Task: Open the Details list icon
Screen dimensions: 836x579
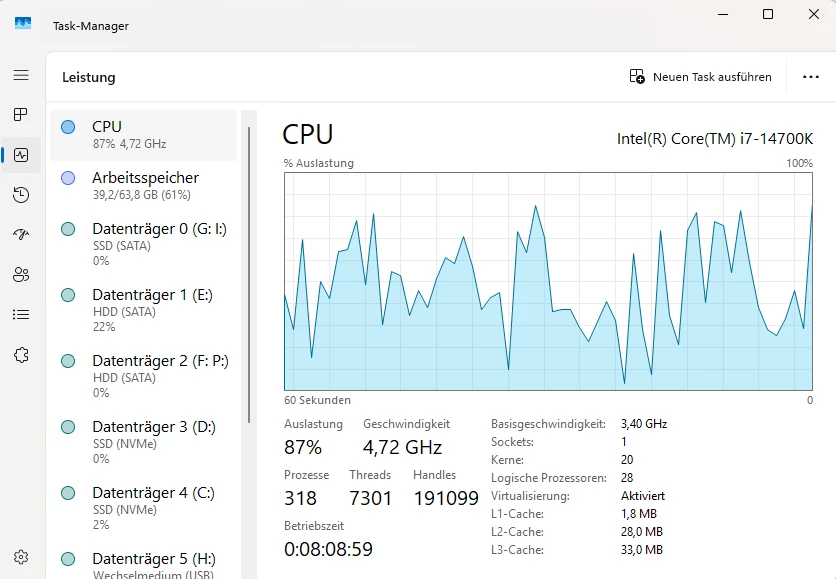Action: 21,315
